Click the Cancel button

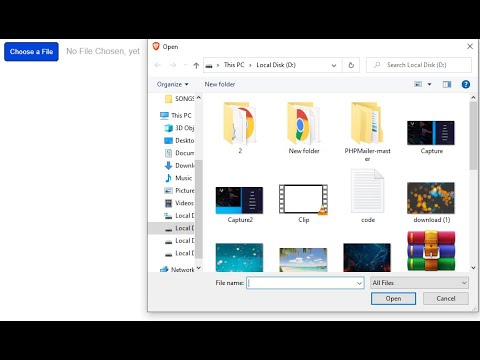pos(446,299)
